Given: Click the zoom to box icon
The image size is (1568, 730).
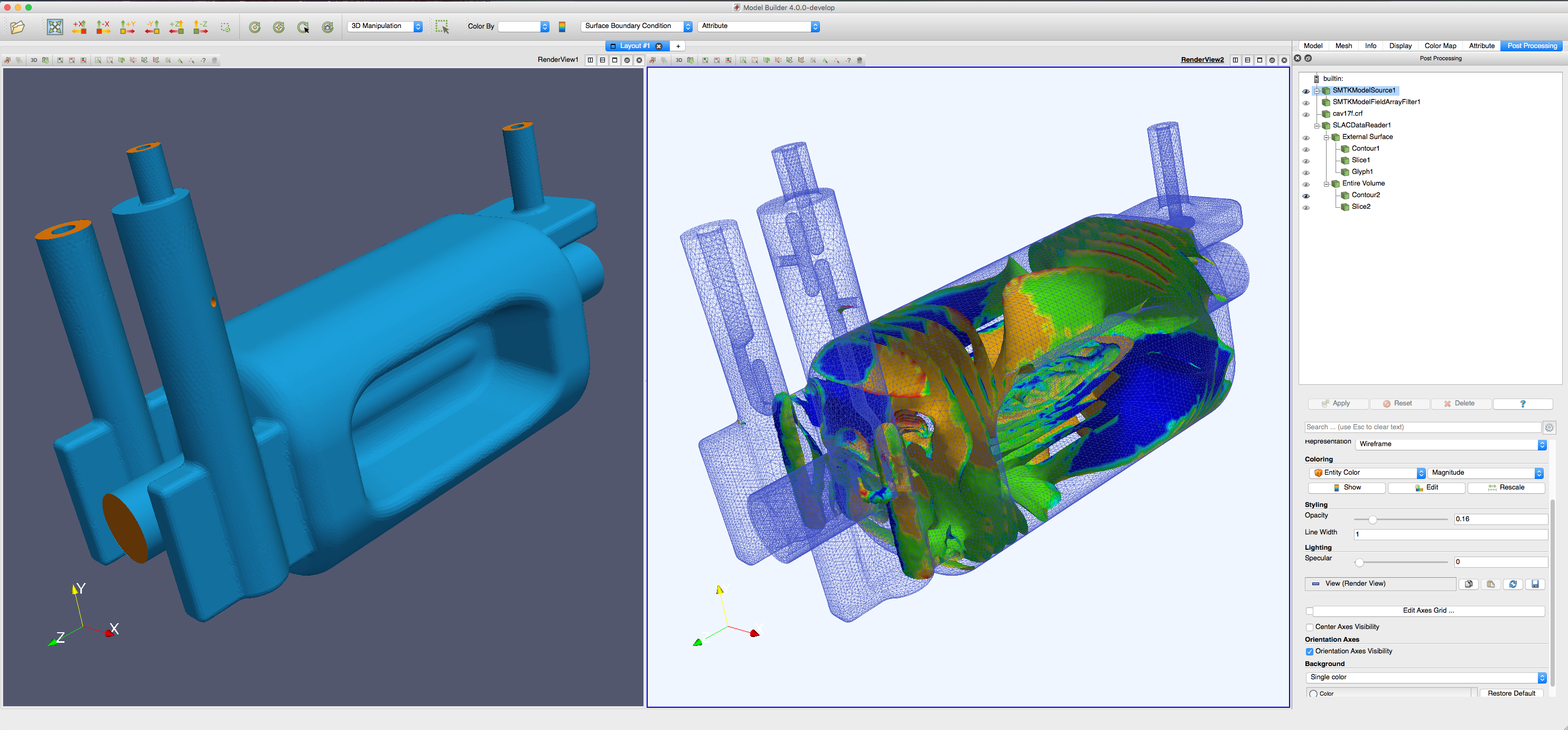Looking at the screenshot, I should tap(226, 27).
